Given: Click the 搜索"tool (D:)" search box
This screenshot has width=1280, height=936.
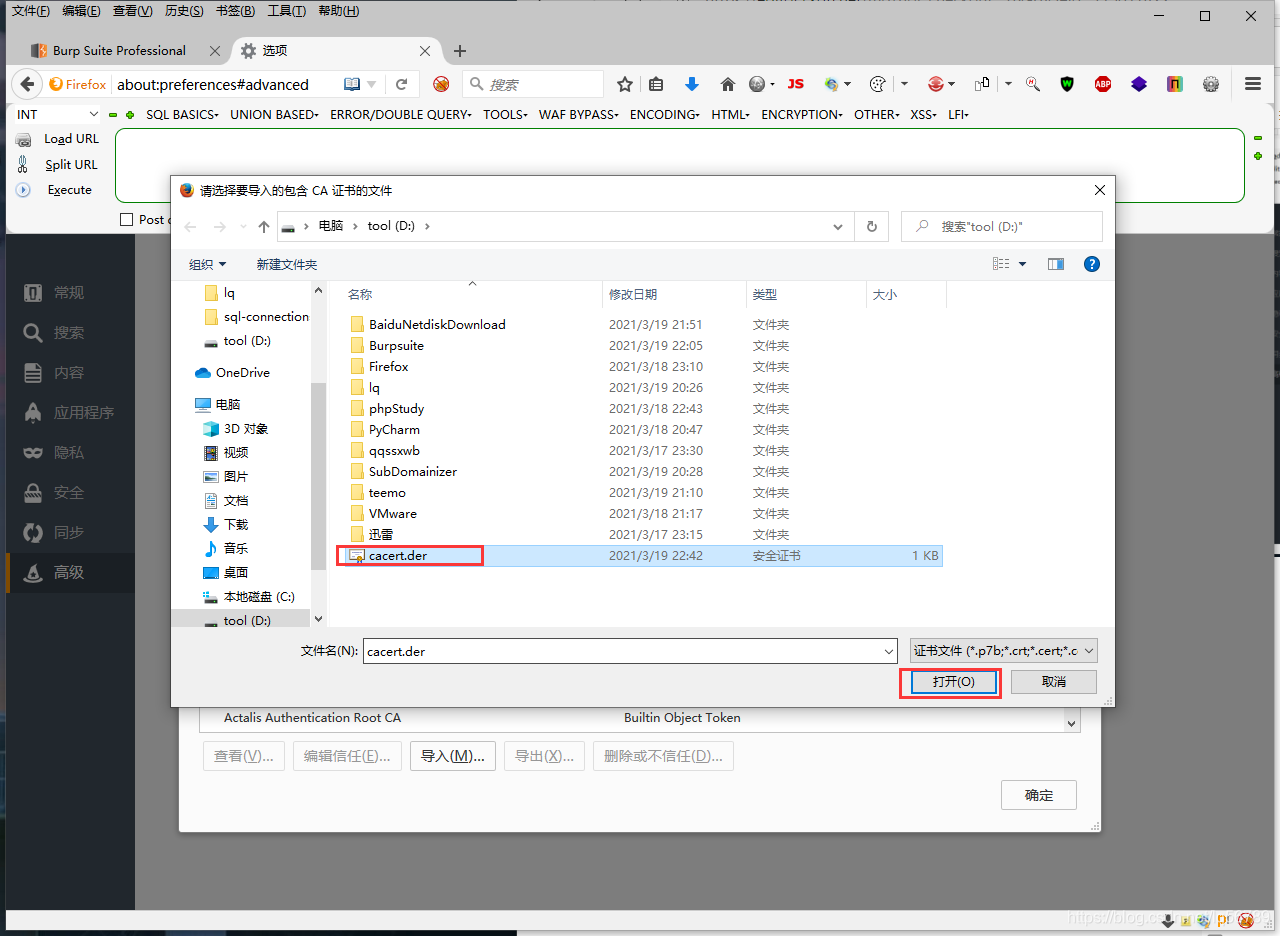Looking at the screenshot, I should tap(1002, 227).
